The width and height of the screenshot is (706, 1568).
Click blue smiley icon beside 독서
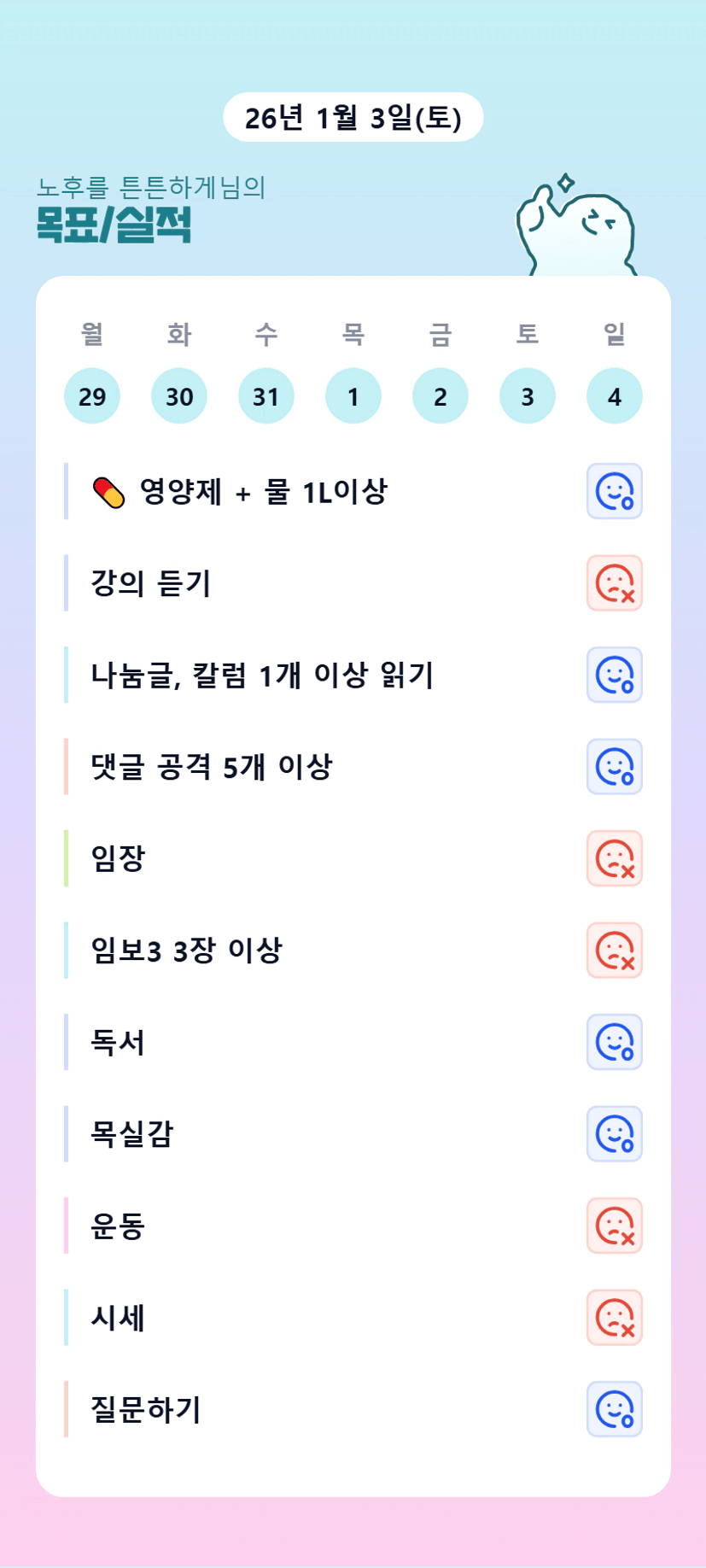(614, 1042)
